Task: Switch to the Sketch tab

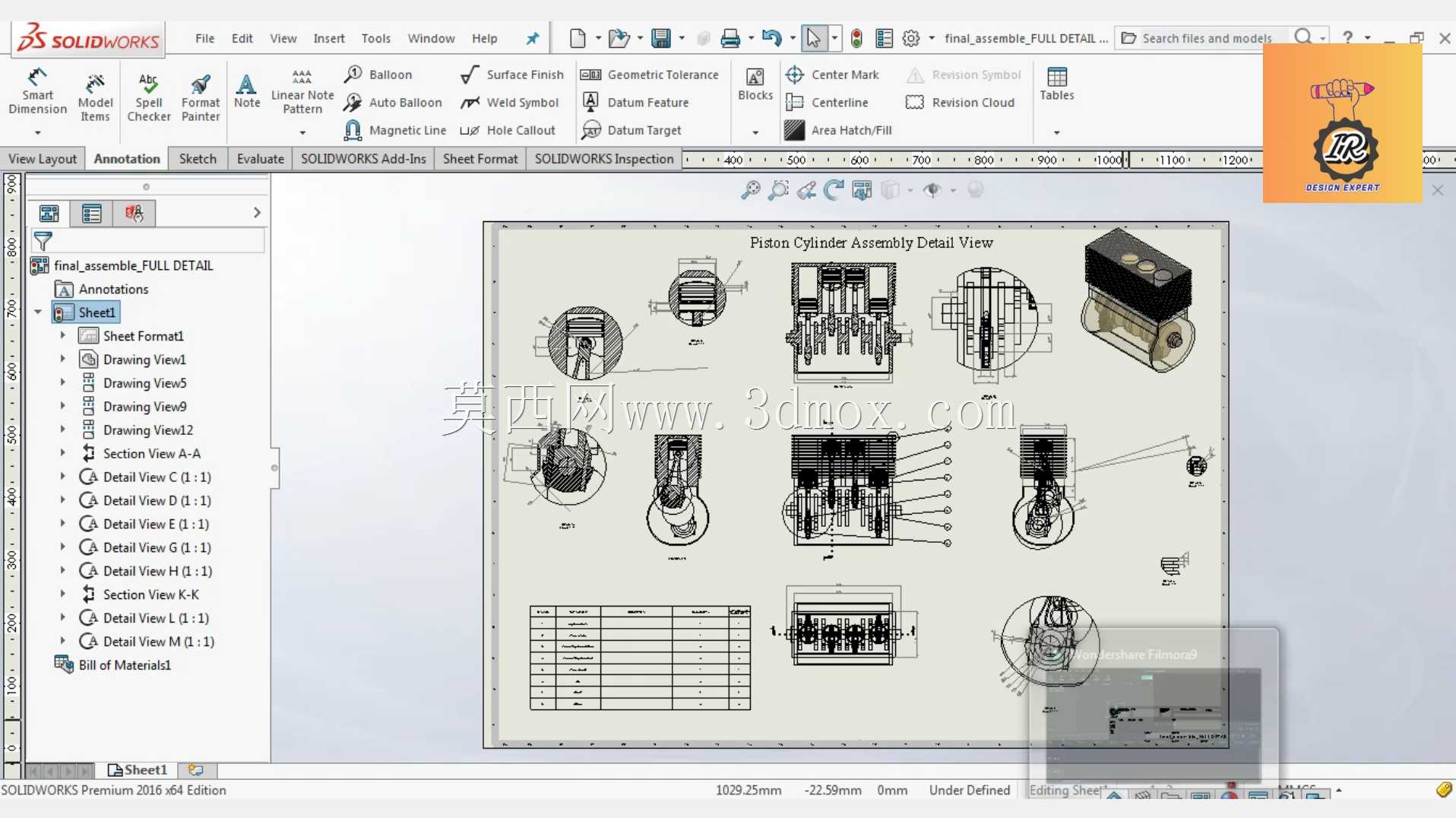Action: (198, 159)
